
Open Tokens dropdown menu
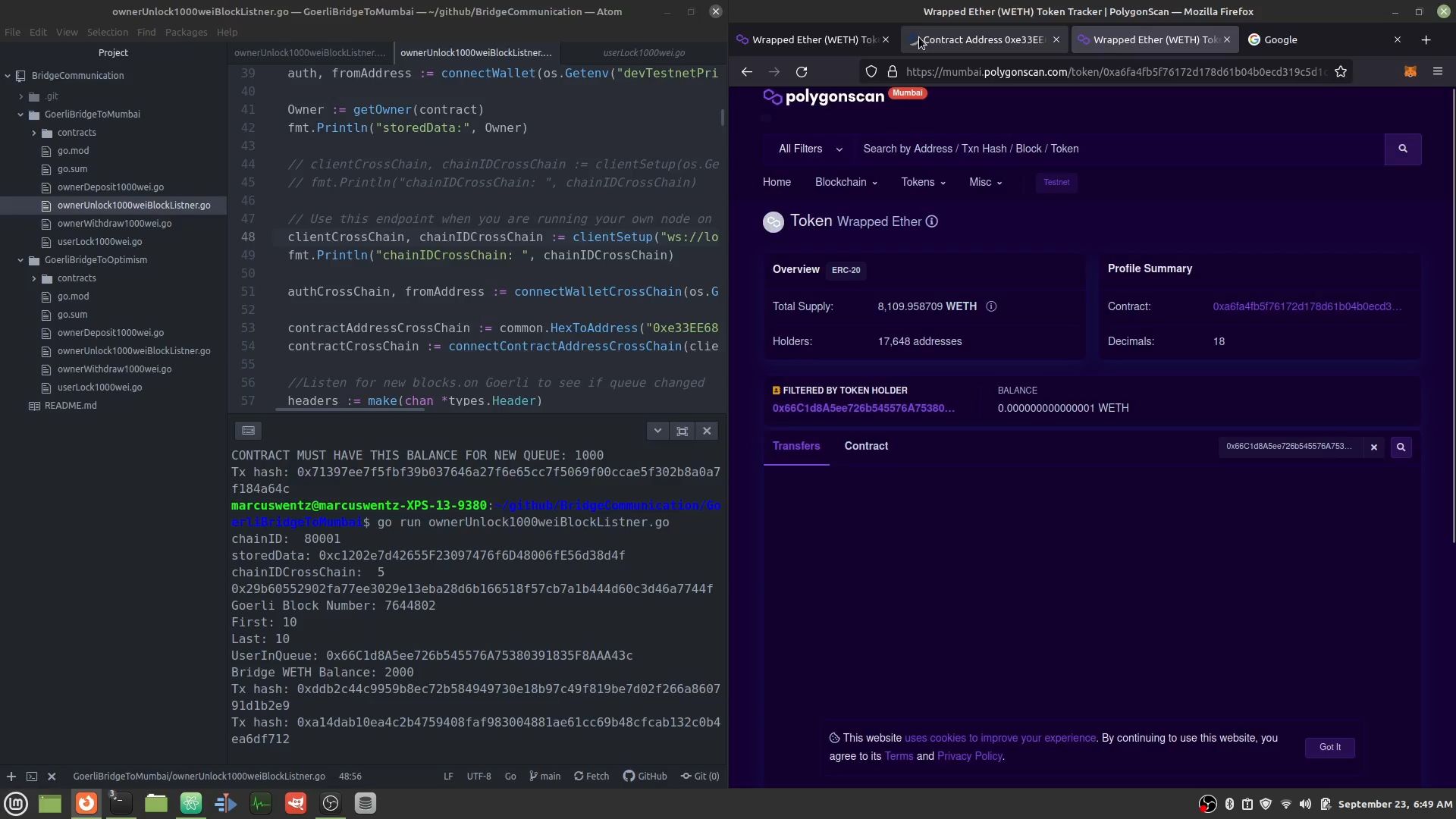coord(923,182)
